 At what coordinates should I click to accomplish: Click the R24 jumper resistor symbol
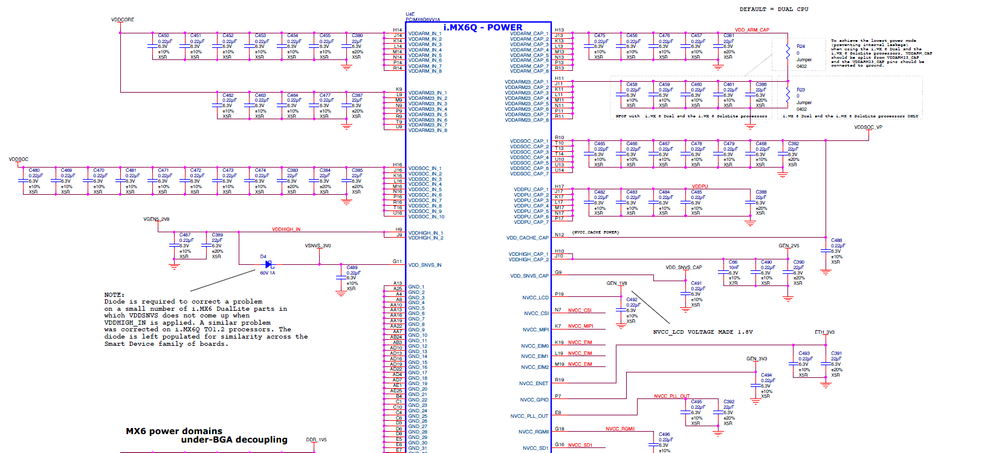point(788,50)
